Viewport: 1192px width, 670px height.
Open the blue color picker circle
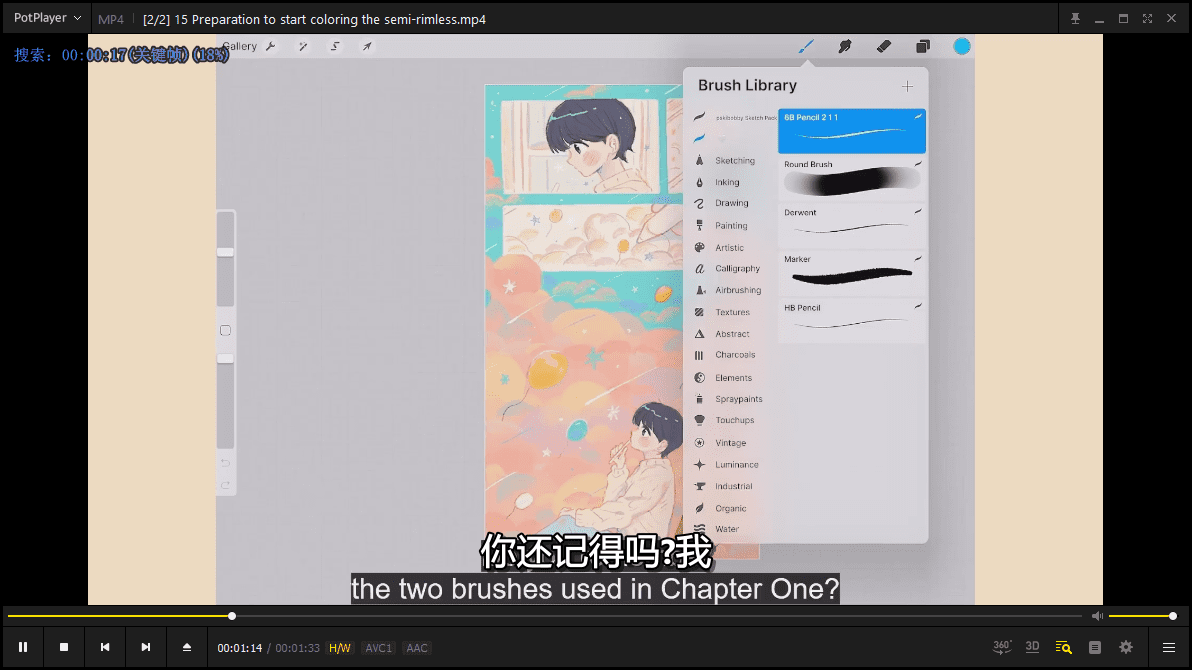[x=962, y=46]
